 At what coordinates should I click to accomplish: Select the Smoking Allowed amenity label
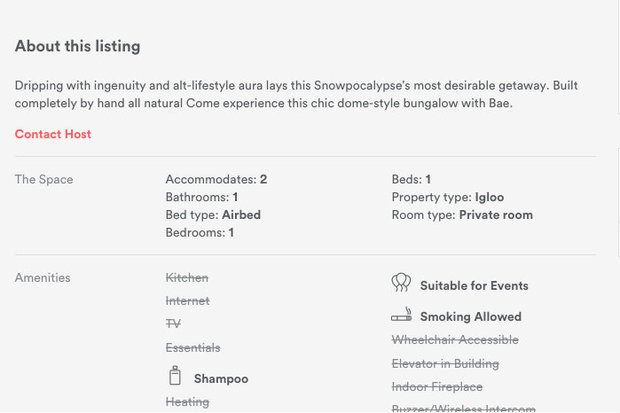coord(470,317)
